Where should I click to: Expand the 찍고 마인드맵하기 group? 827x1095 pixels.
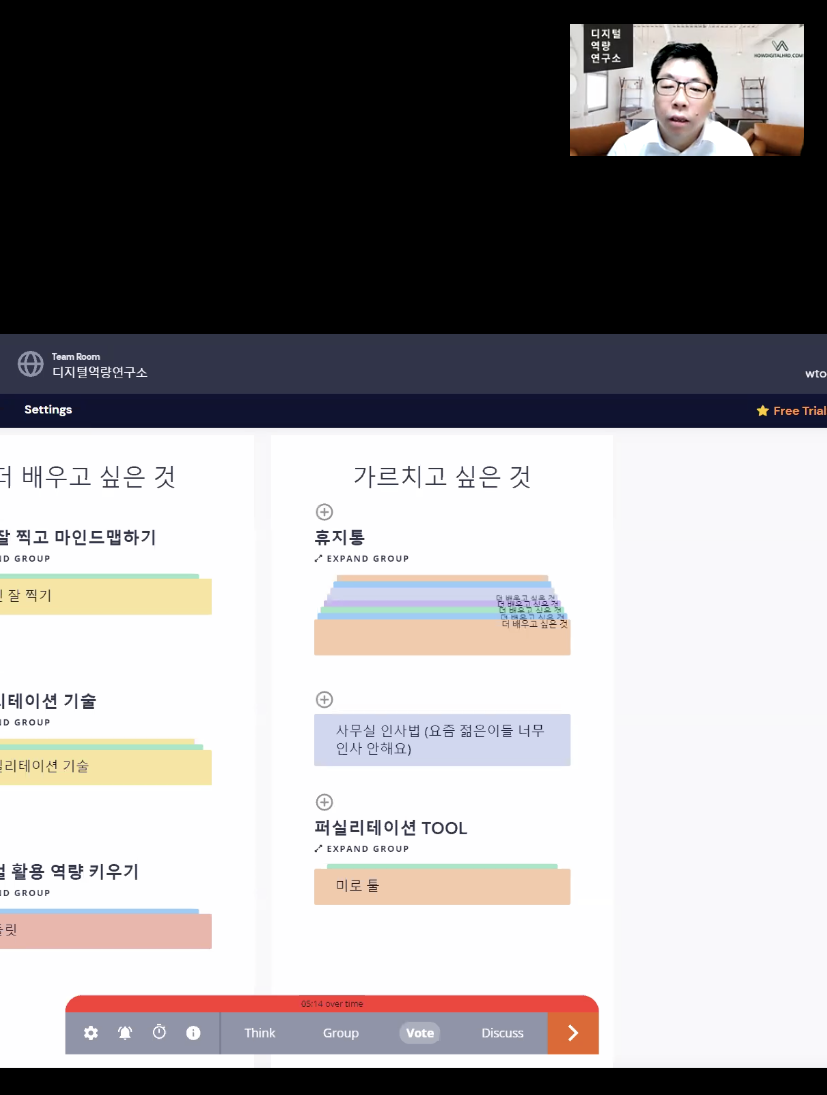(25, 559)
